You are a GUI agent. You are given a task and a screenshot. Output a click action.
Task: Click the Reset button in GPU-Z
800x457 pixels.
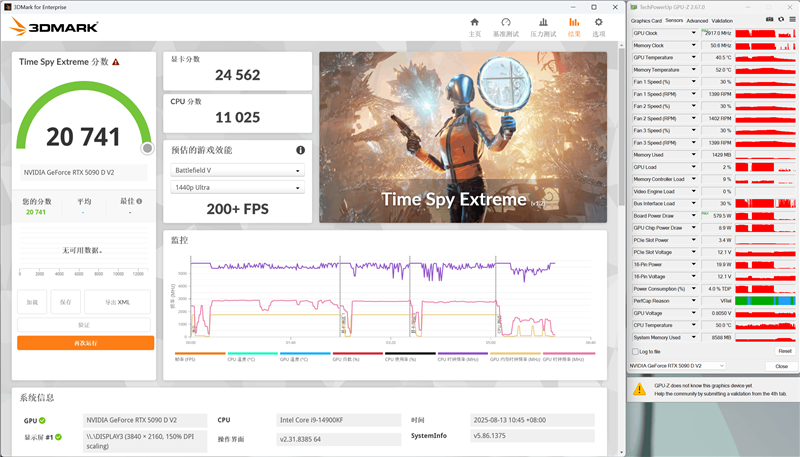click(785, 351)
